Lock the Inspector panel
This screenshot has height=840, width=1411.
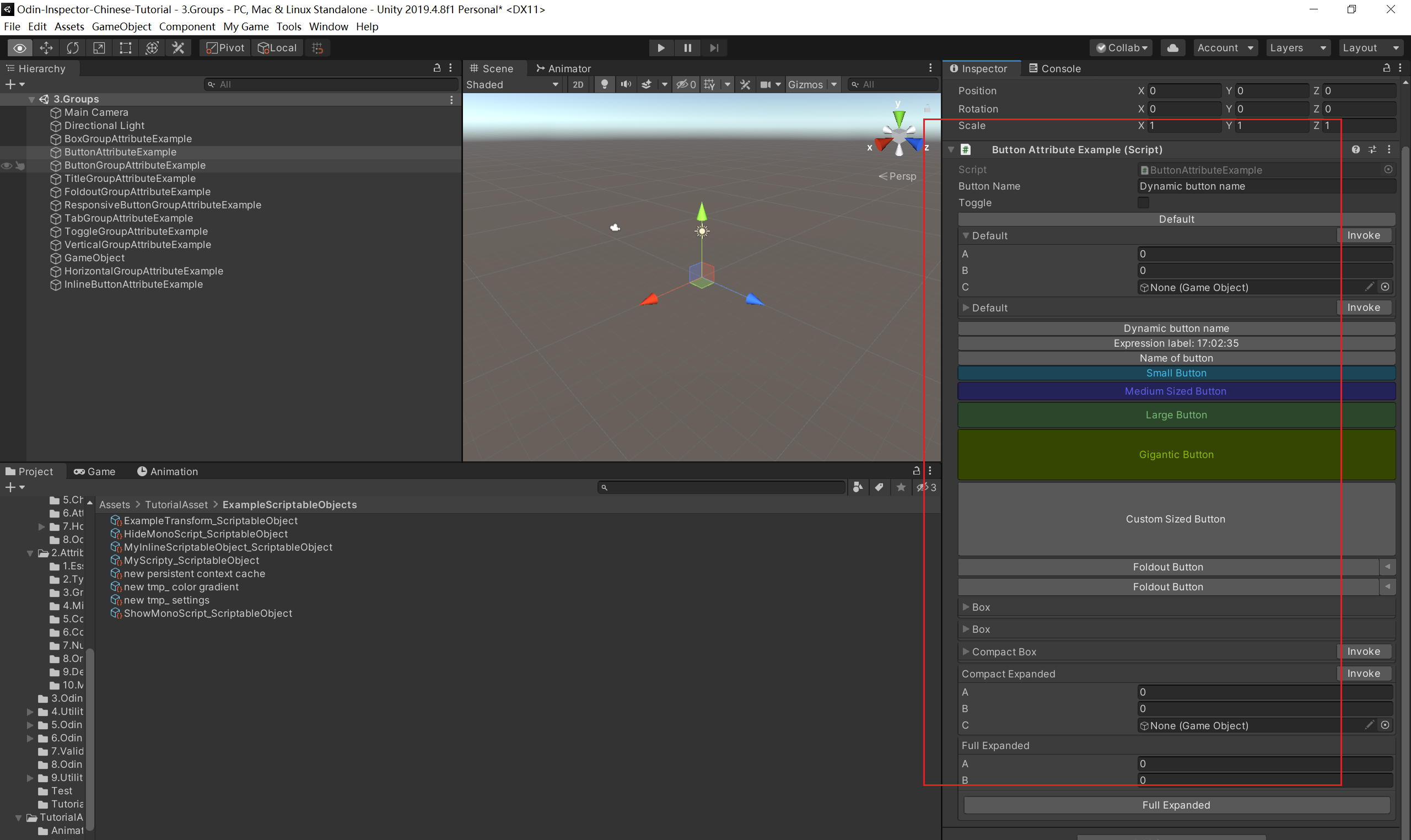1387,68
